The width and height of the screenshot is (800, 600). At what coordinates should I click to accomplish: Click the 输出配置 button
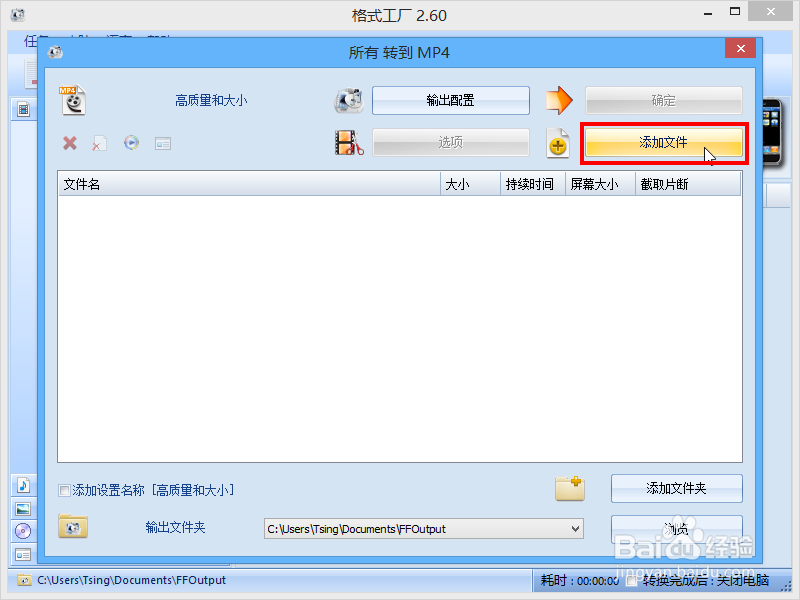451,100
